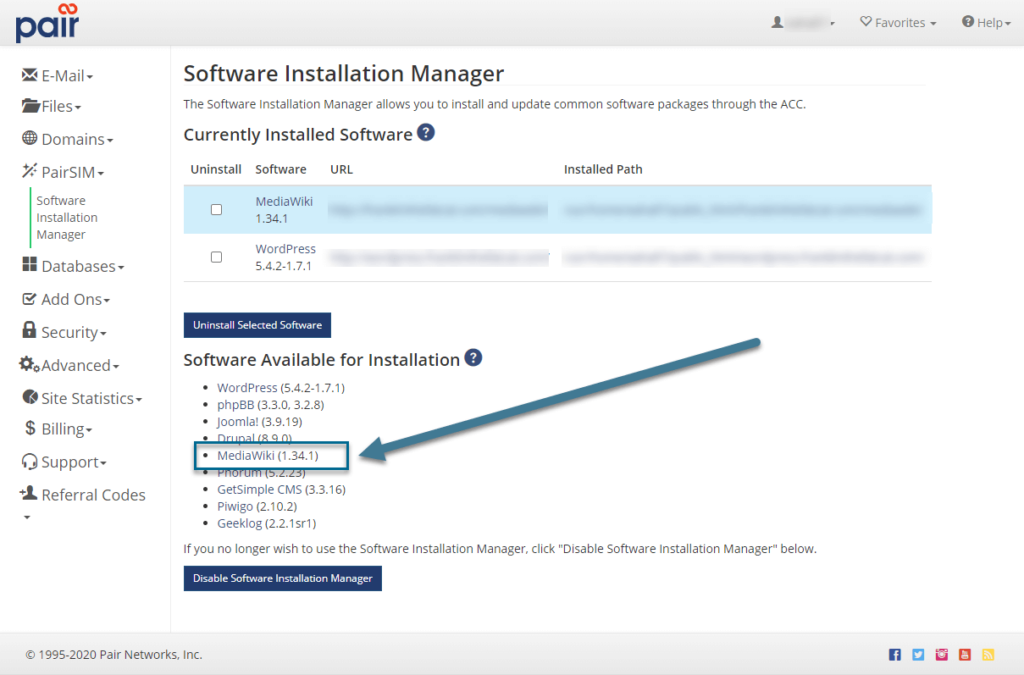The width and height of the screenshot is (1024, 675).
Task: Click help icon beside Software Available for Installation
Action: [473, 358]
